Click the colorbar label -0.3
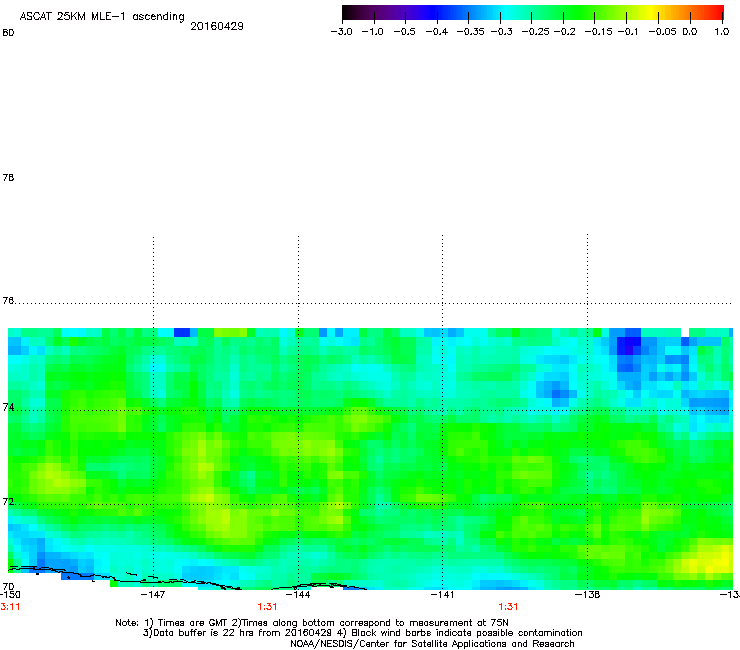Screen dimensions: 740x650 501,32
